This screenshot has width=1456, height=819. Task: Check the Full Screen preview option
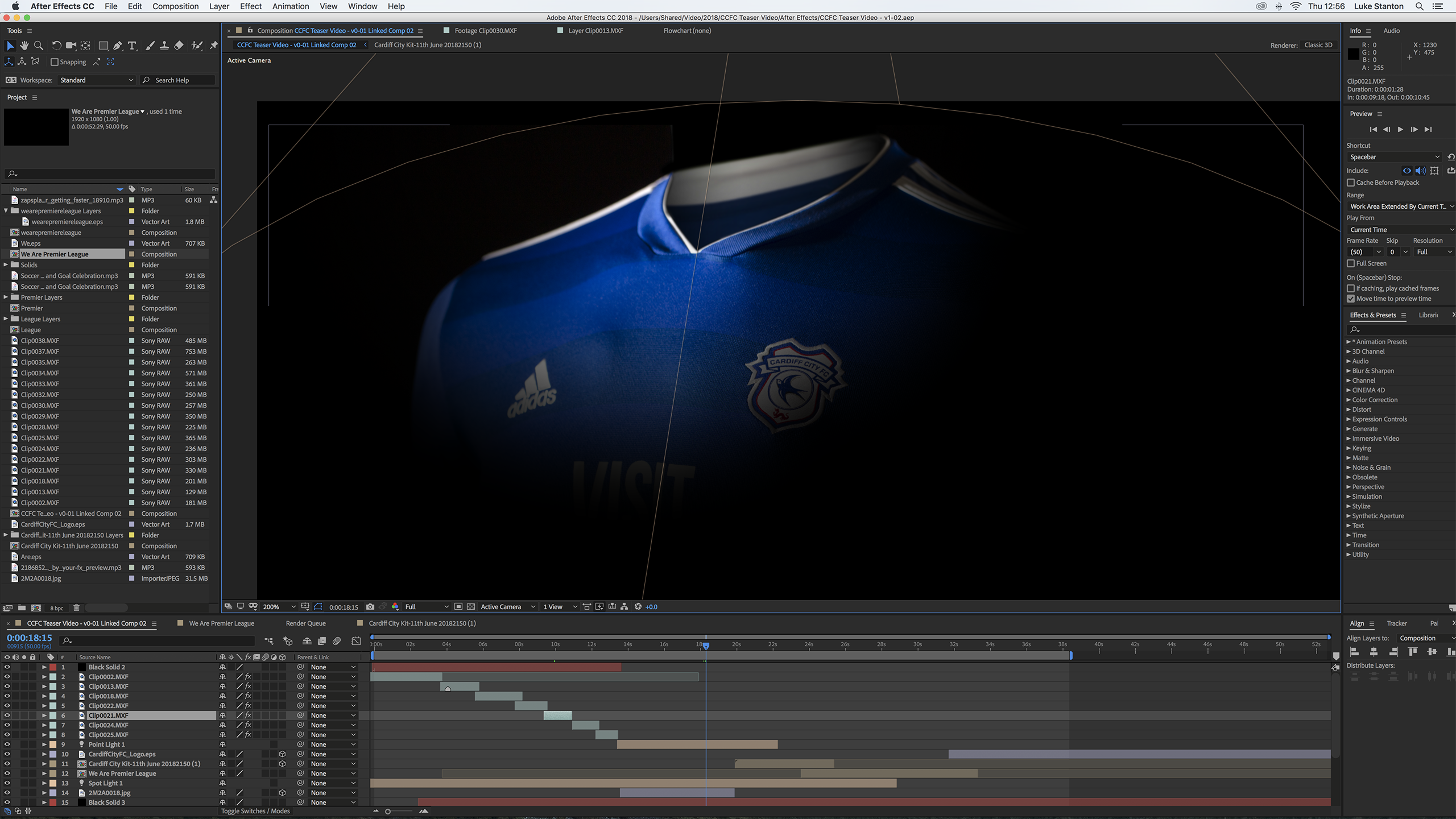(1351, 263)
